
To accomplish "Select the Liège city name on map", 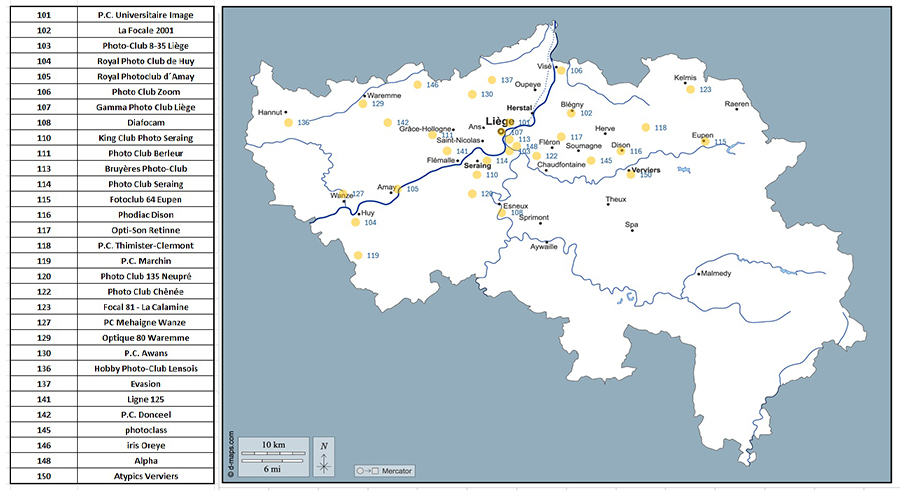I will tap(500, 121).
